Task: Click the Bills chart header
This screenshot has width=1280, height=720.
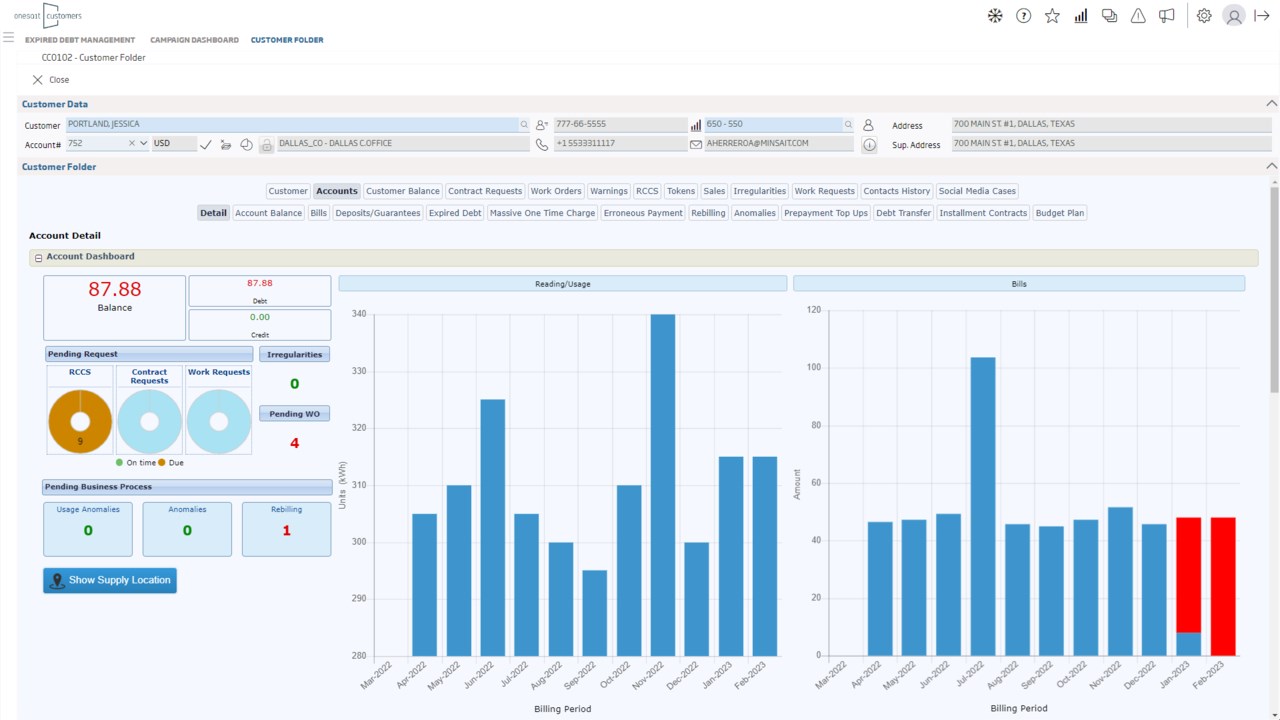Action: point(1019,284)
